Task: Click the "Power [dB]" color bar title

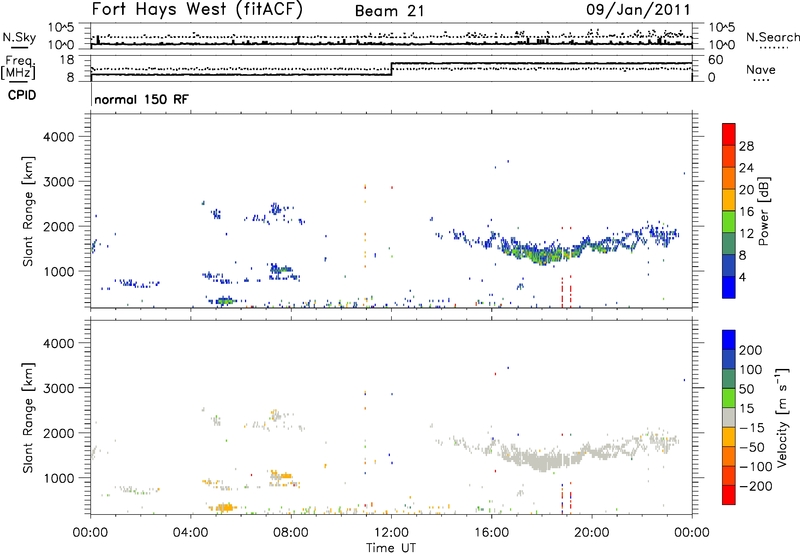Action: tap(764, 211)
